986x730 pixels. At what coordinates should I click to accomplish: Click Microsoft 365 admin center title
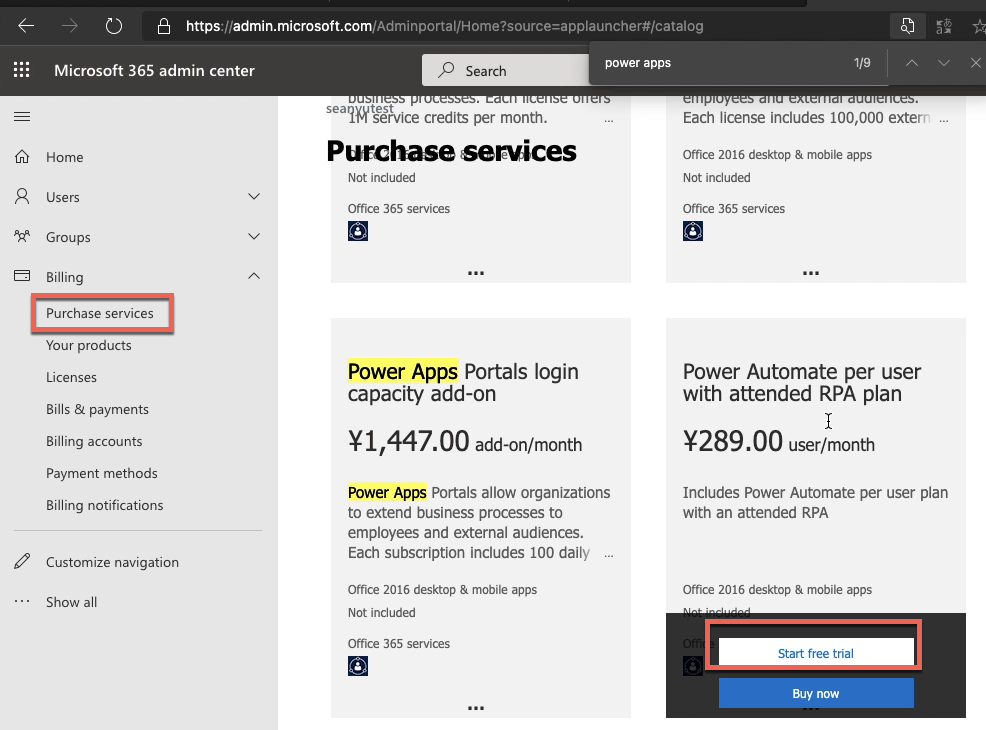click(x=154, y=70)
